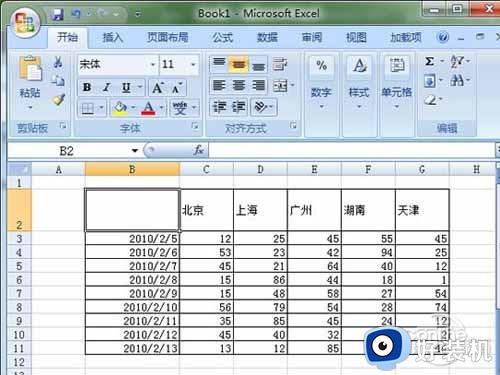Click the Fill down icon
This screenshot has width=500, height=375.
pos(429,81)
